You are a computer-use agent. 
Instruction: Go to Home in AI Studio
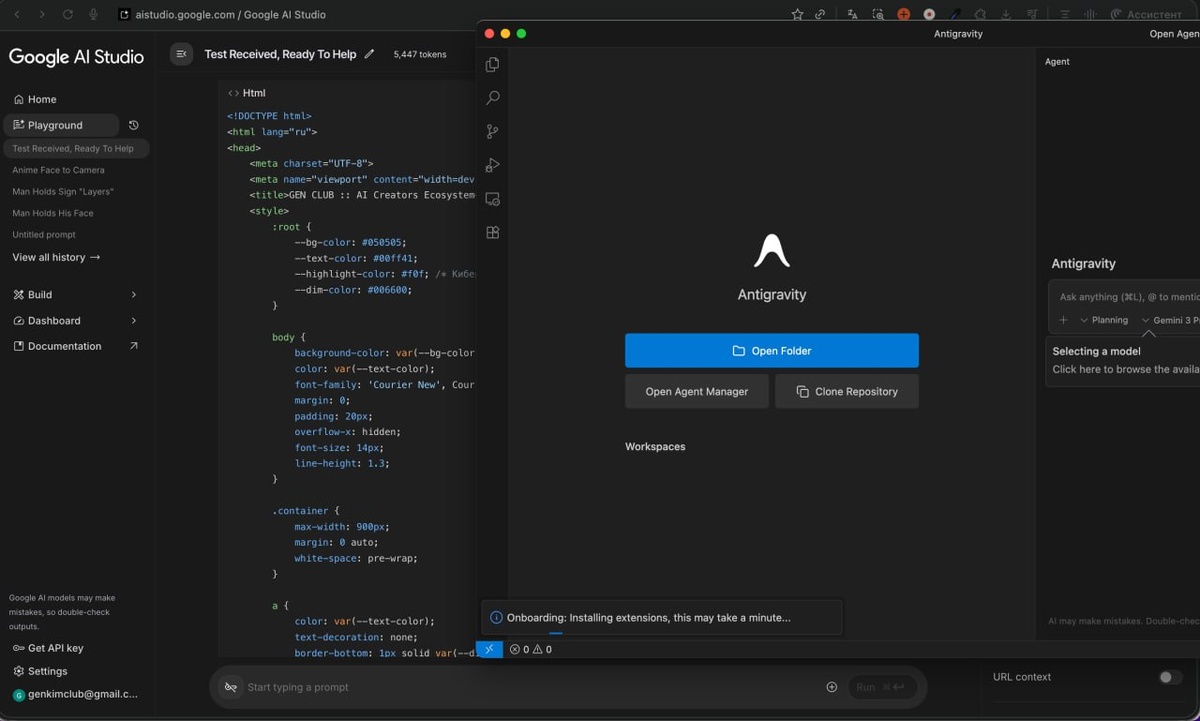point(42,99)
